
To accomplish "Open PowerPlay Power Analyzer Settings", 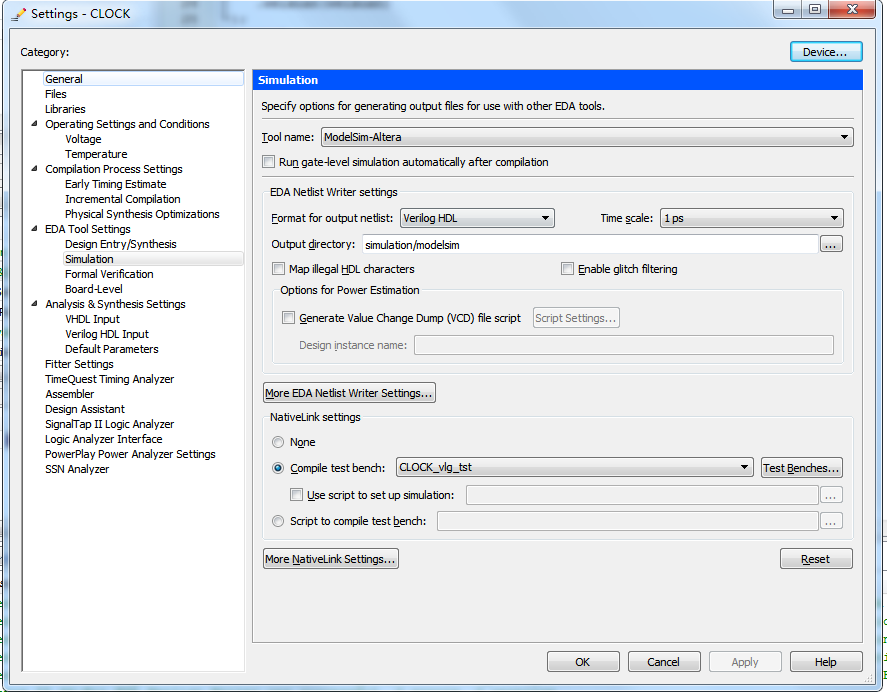I will (x=130, y=454).
